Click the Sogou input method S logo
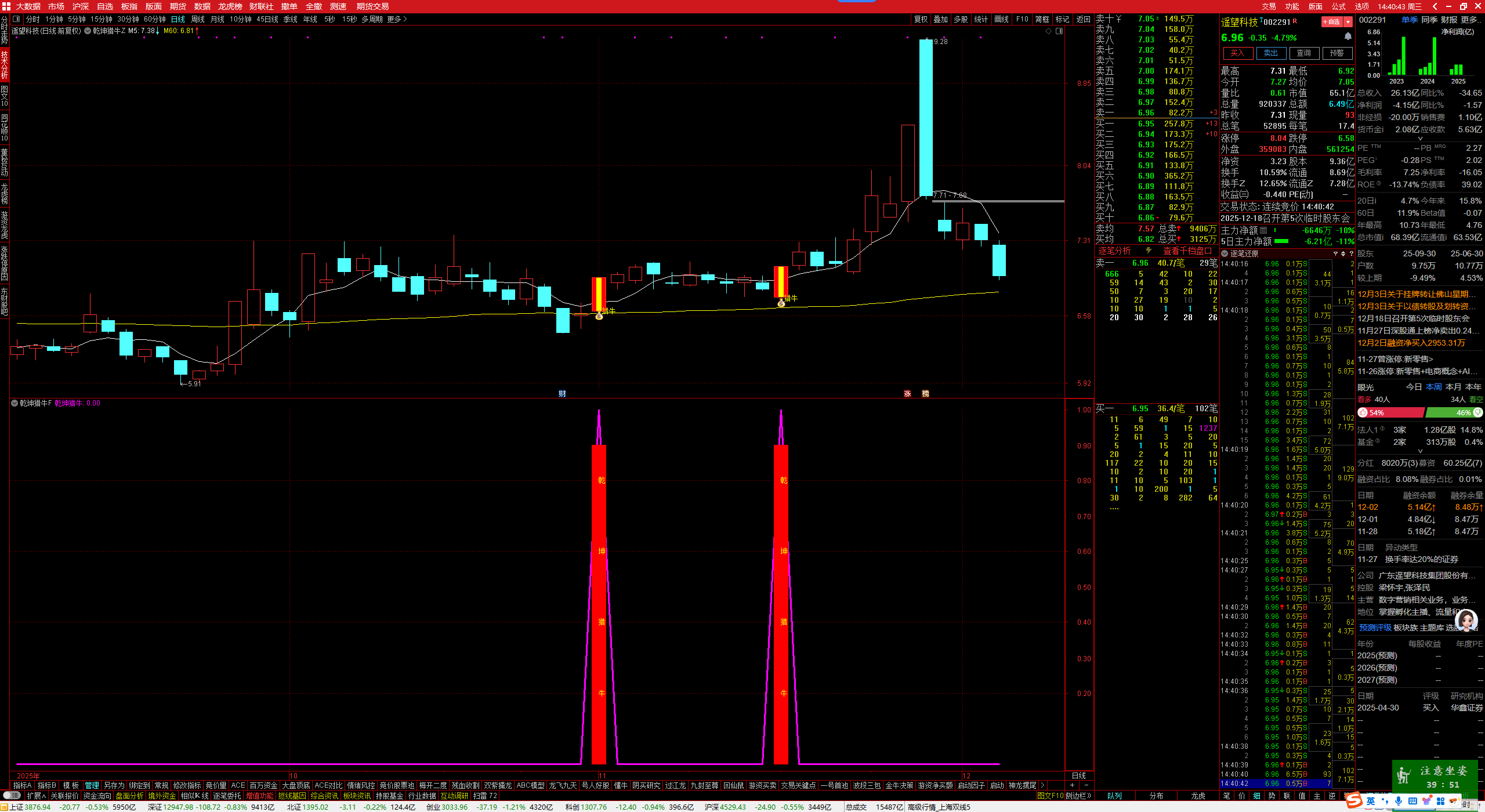This screenshot has width=1485, height=812. coord(1354,800)
